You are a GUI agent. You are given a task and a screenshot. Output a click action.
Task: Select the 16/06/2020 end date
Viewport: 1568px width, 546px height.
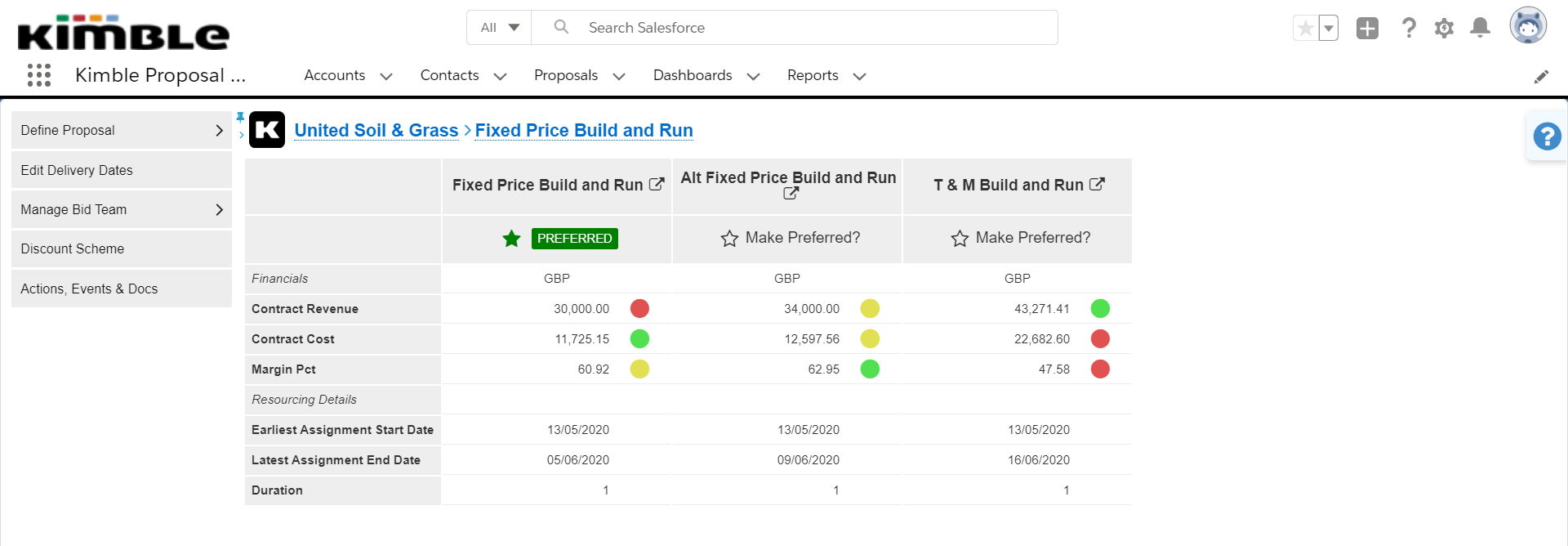(x=1039, y=460)
